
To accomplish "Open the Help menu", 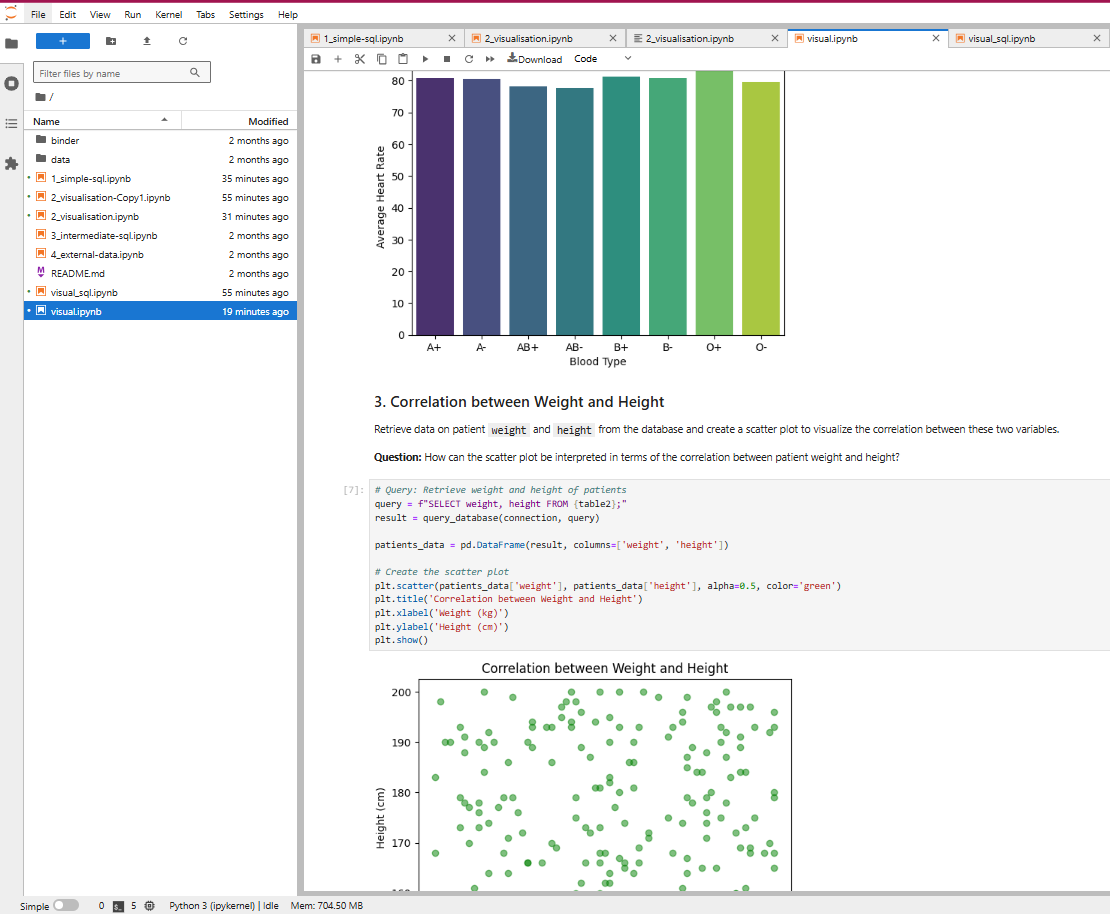I will click(287, 14).
